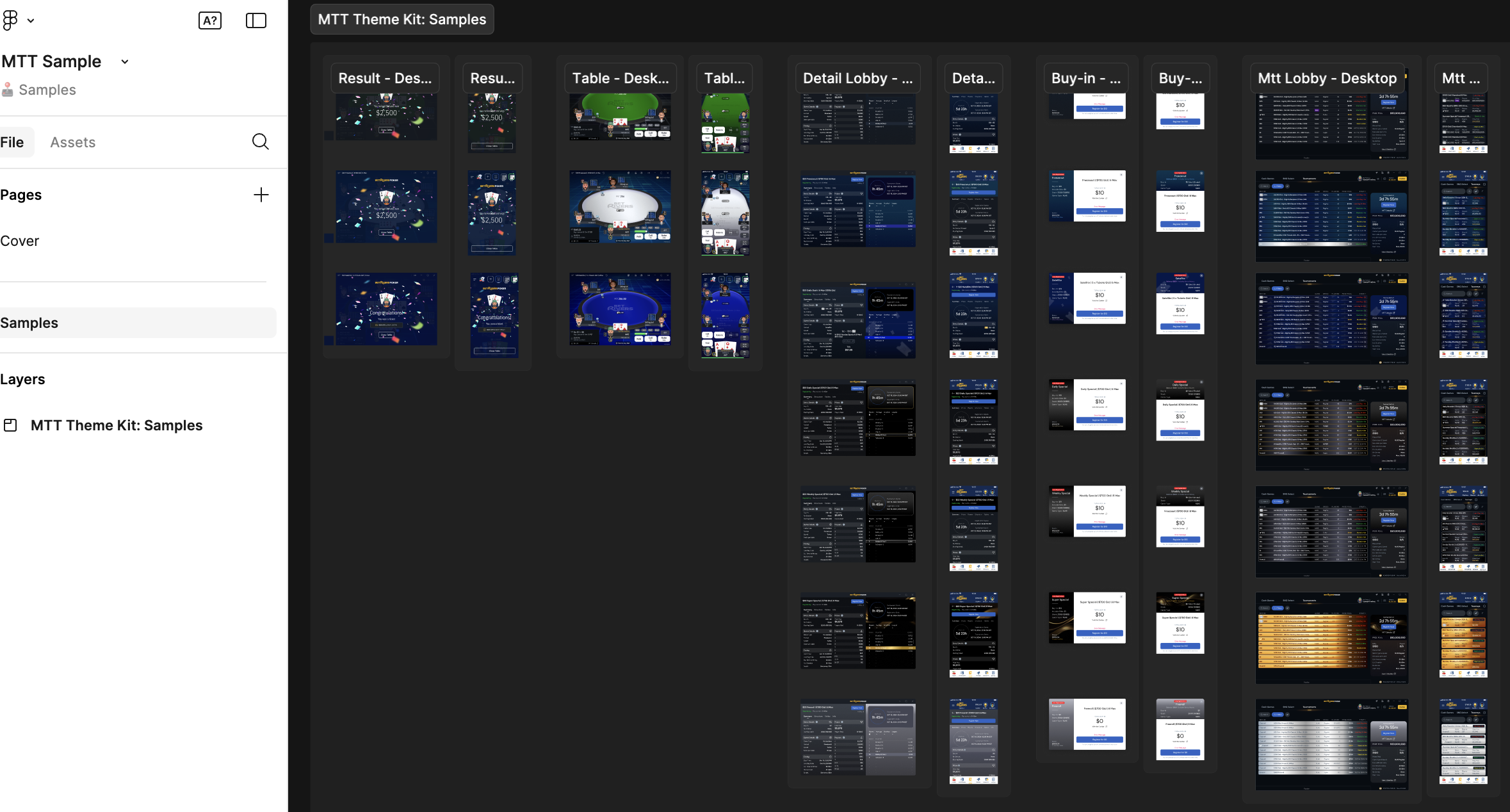The image size is (1510, 812).
Task: Switch to the Assets tab
Action: (x=73, y=142)
